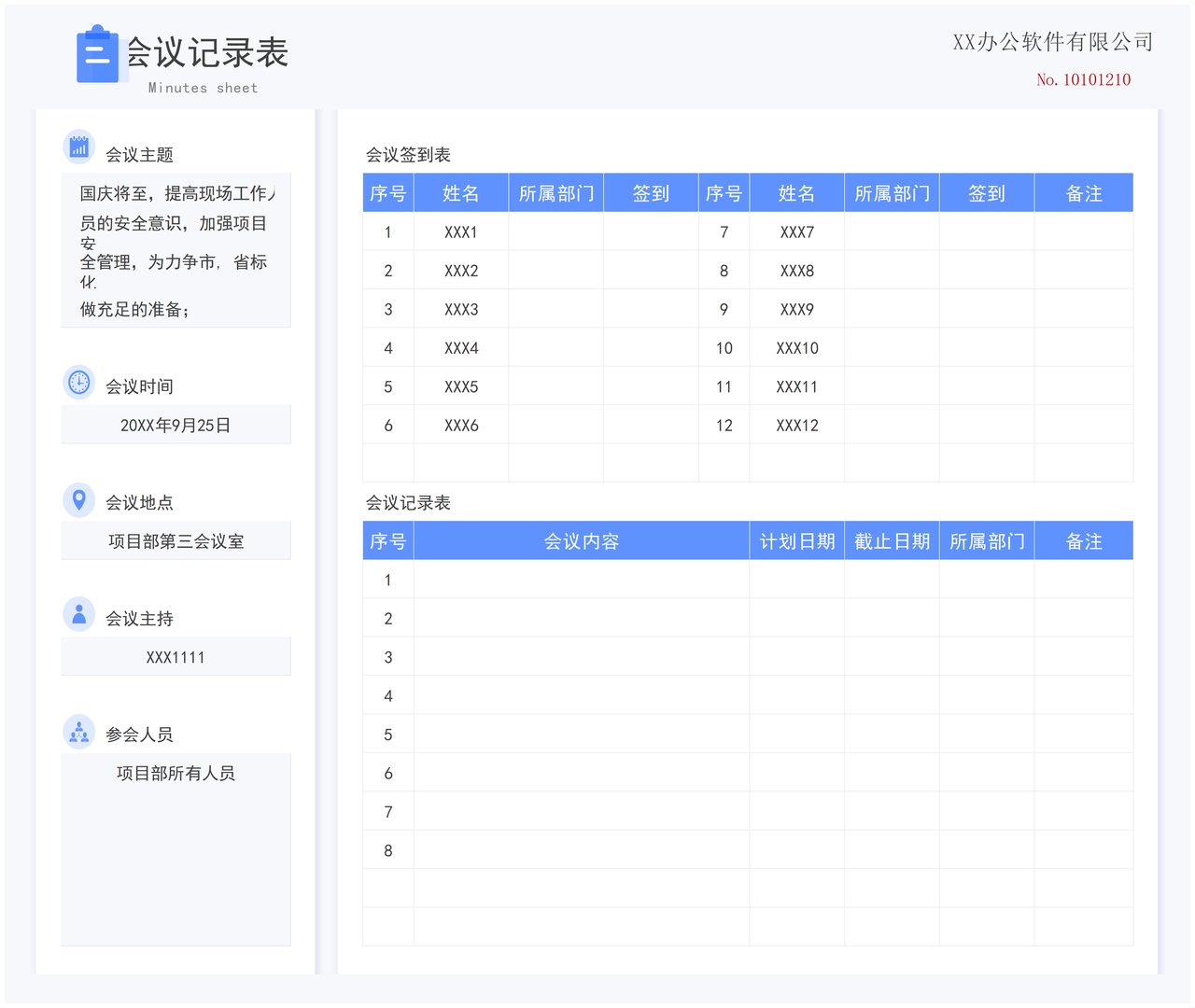This screenshot has height=1008, width=1195.
Task: Select the XXX1 name cell in the sign-in table
Action: click(460, 232)
